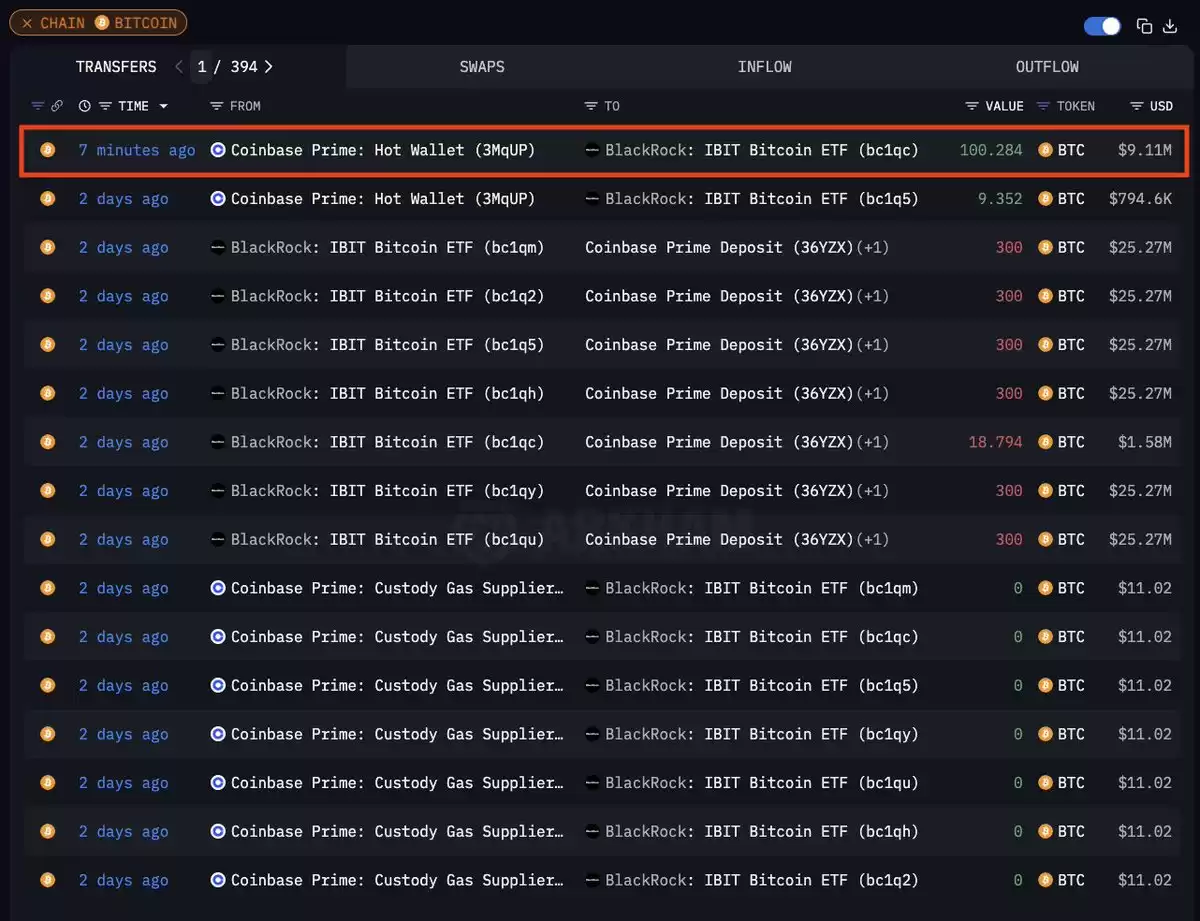Click Bitcoin chain icon in bc1q2 recipient row
1200x921 pixels.
[47, 880]
